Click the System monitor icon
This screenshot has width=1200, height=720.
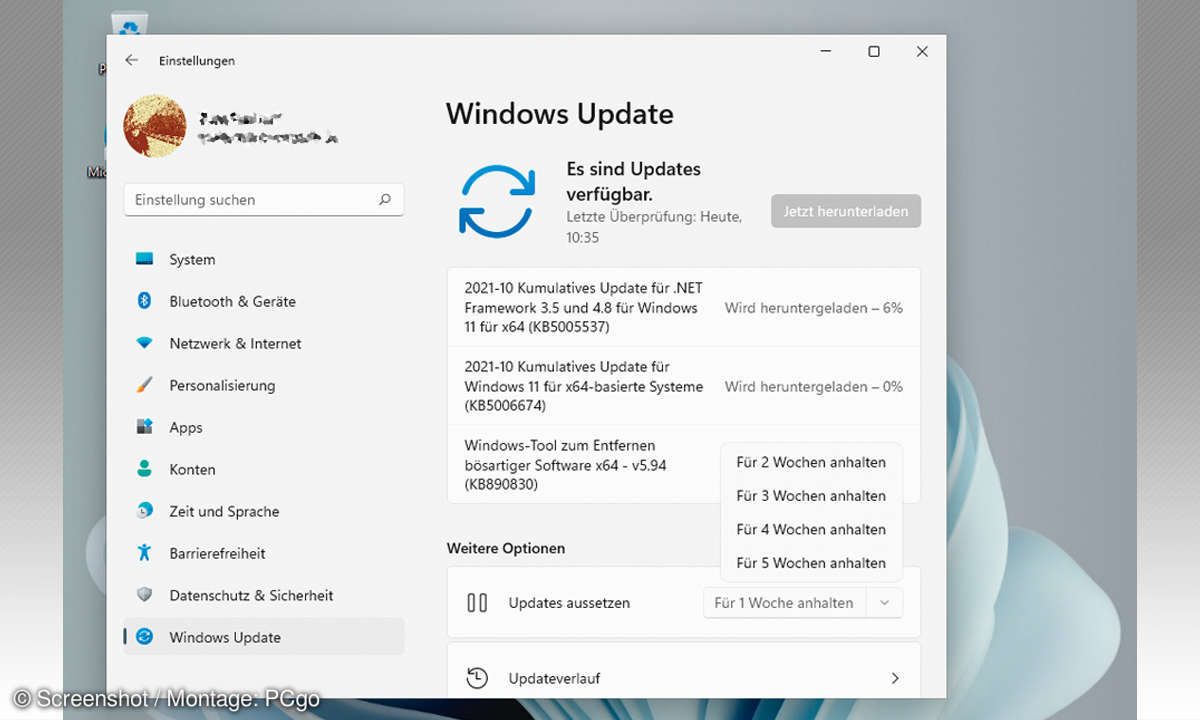pos(144,259)
